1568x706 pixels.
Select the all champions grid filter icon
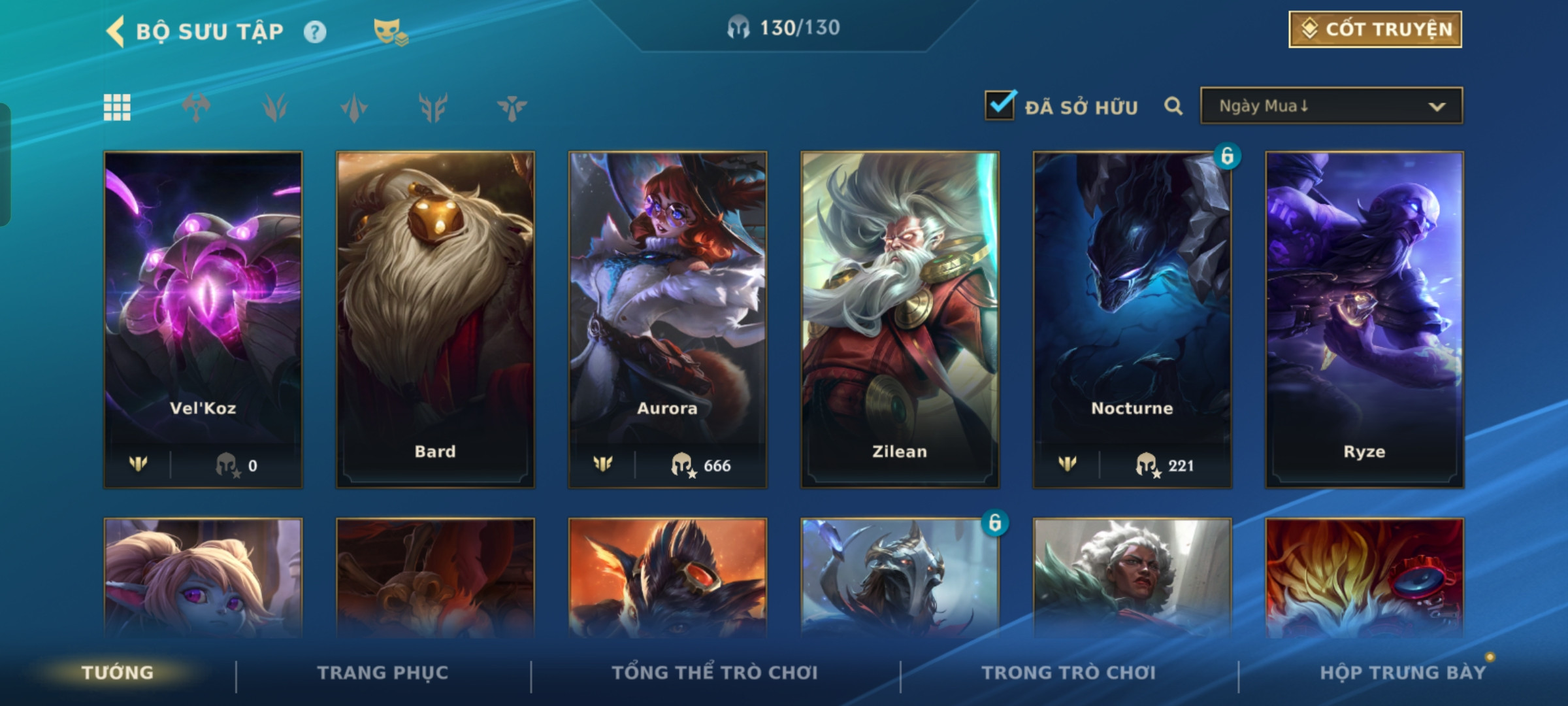pos(117,107)
